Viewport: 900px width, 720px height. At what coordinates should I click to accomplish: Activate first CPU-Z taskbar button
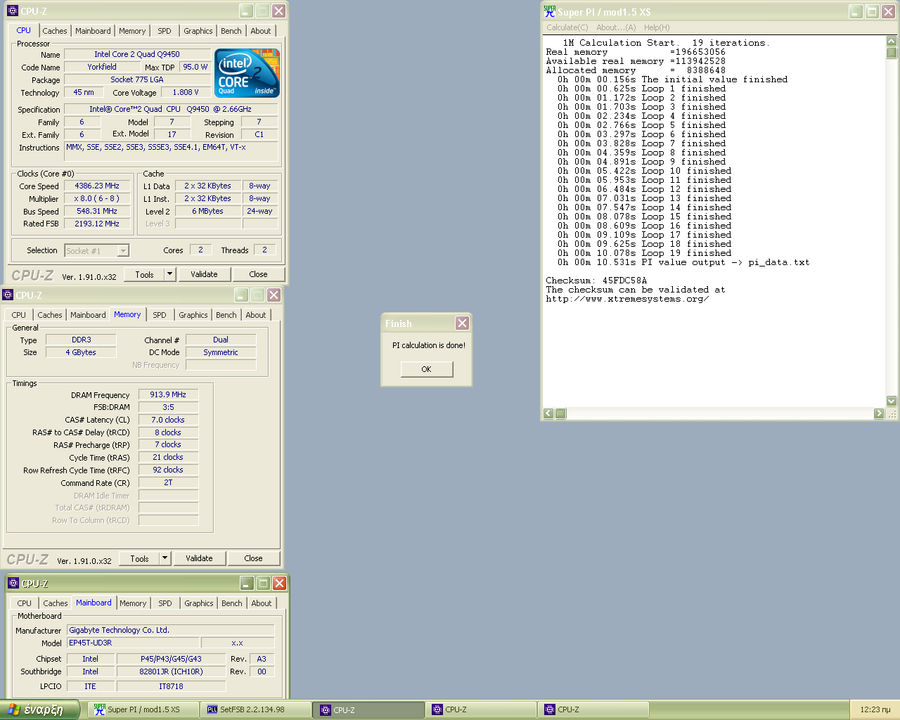[369, 710]
